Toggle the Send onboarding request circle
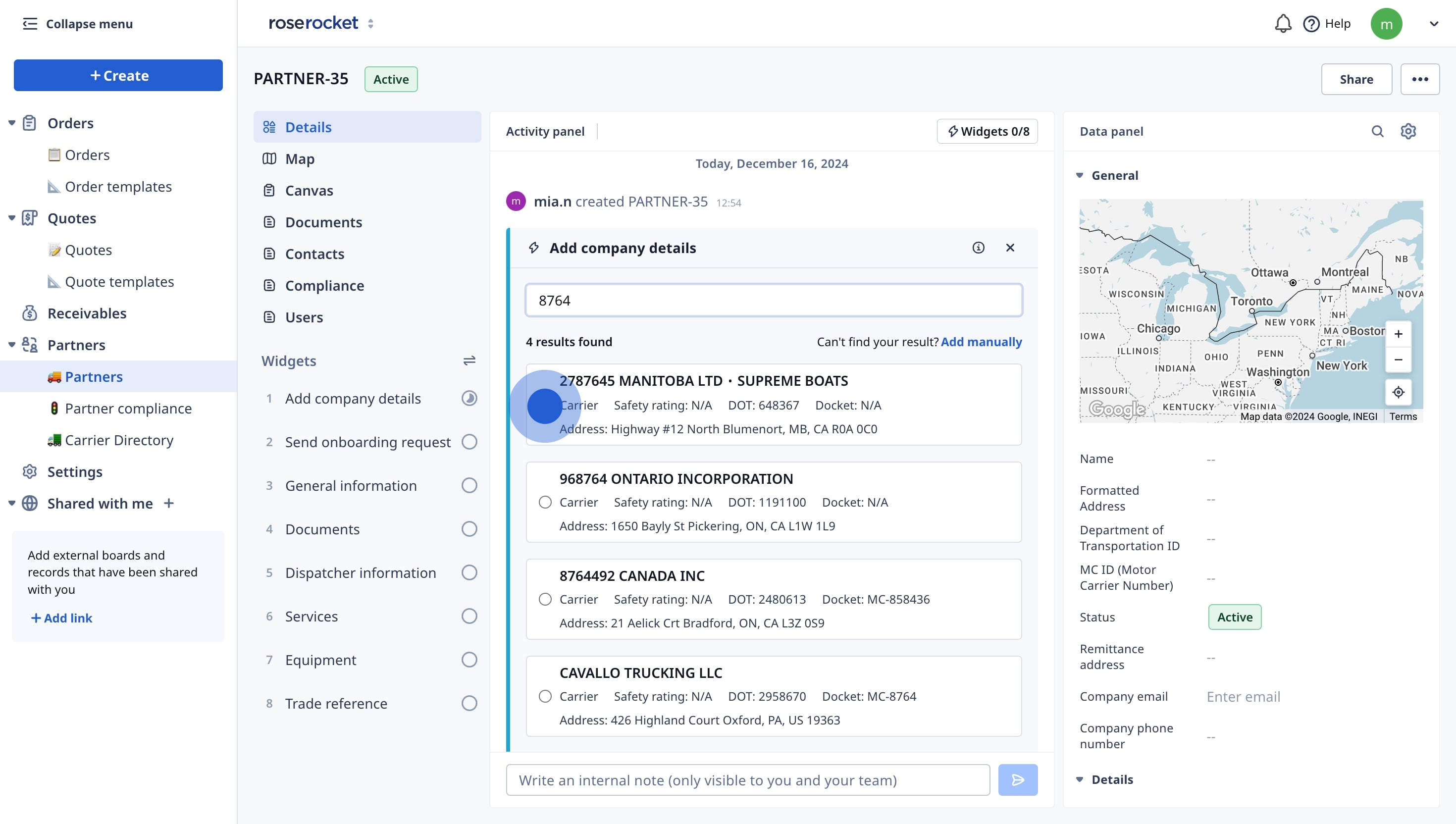The image size is (1456, 824). pos(469,441)
